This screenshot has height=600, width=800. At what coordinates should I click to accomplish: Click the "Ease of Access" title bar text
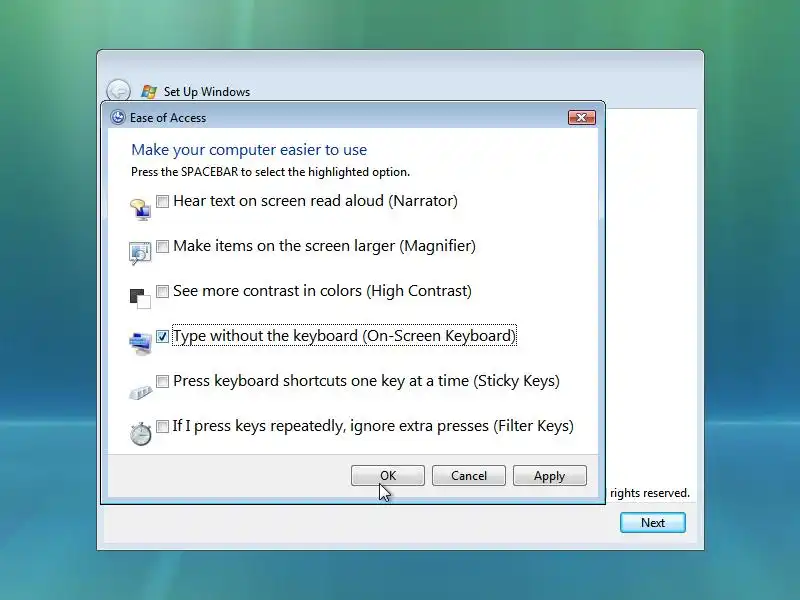pyautogui.click(x=168, y=118)
